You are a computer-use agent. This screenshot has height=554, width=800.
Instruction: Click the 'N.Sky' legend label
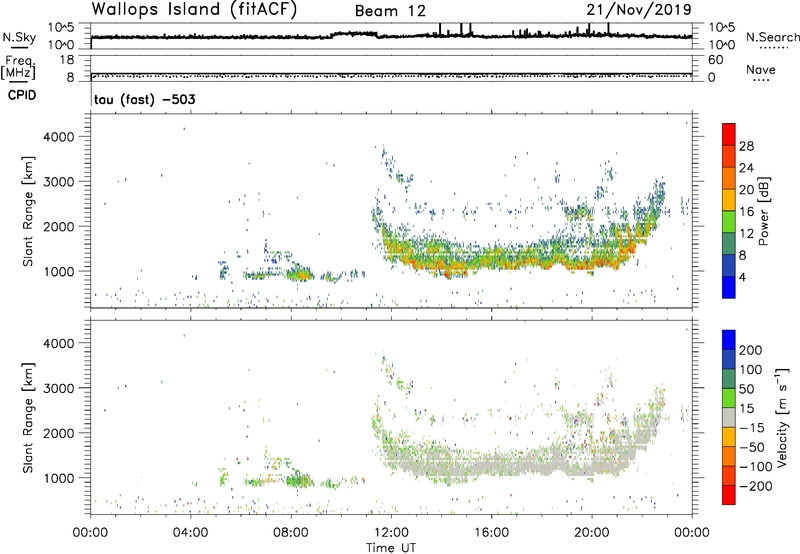coord(19,37)
